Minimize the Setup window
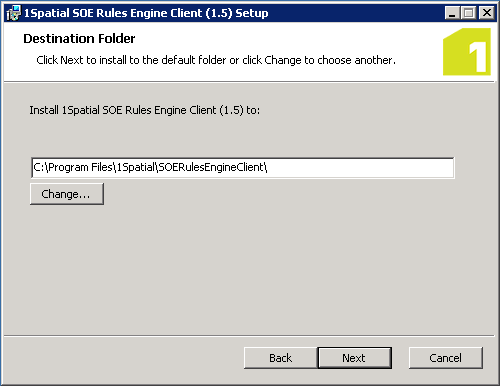The width and height of the screenshot is (500, 386). (x=452, y=13)
